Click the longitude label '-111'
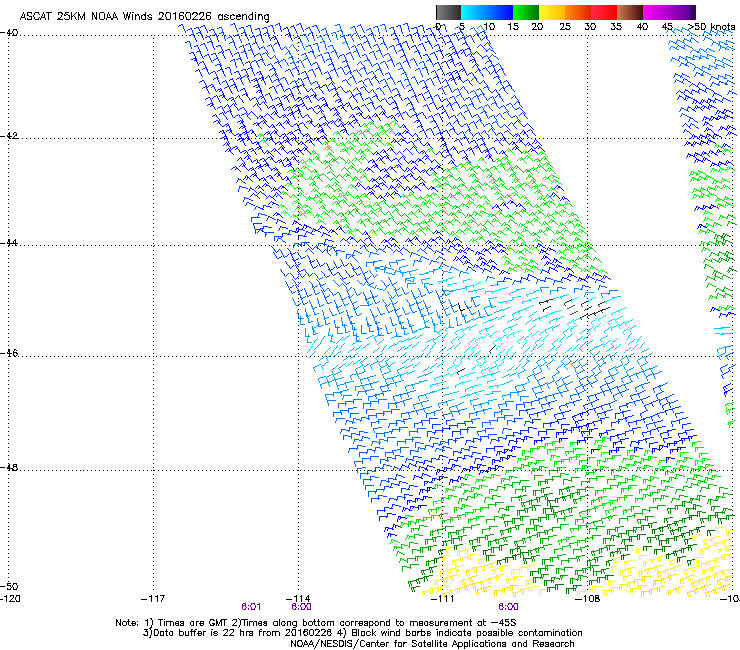This screenshot has height=650, width=740. pyautogui.click(x=442, y=599)
